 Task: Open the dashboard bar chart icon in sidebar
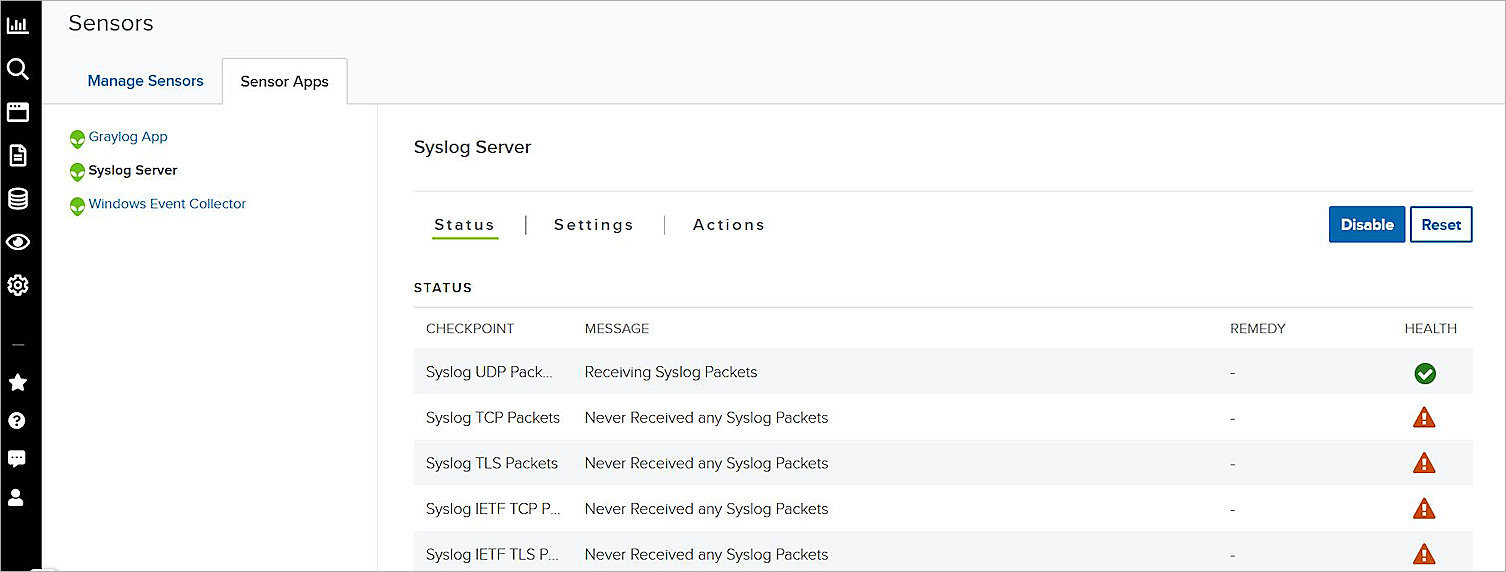point(18,25)
